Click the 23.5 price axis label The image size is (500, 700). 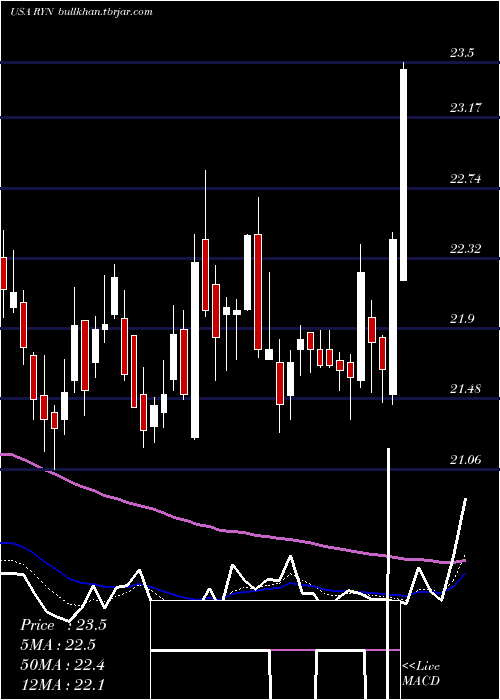(x=462, y=53)
